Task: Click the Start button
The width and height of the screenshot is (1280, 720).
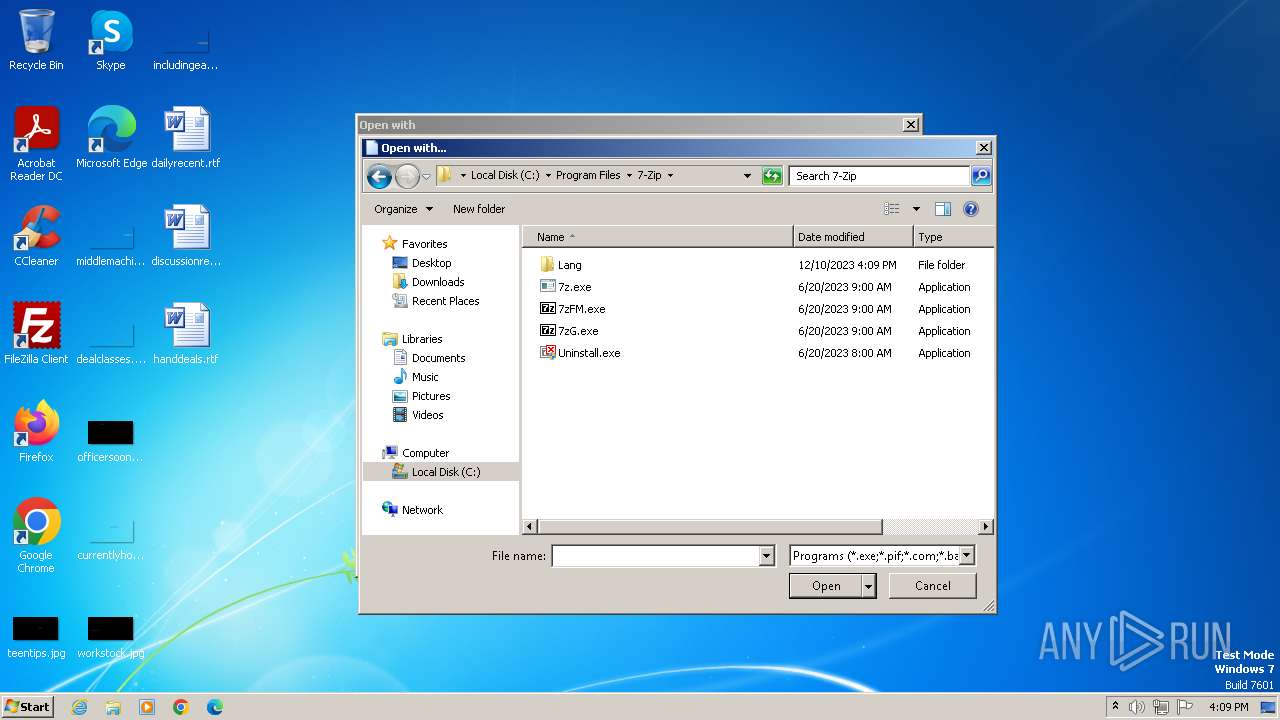Action: pos(27,706)
